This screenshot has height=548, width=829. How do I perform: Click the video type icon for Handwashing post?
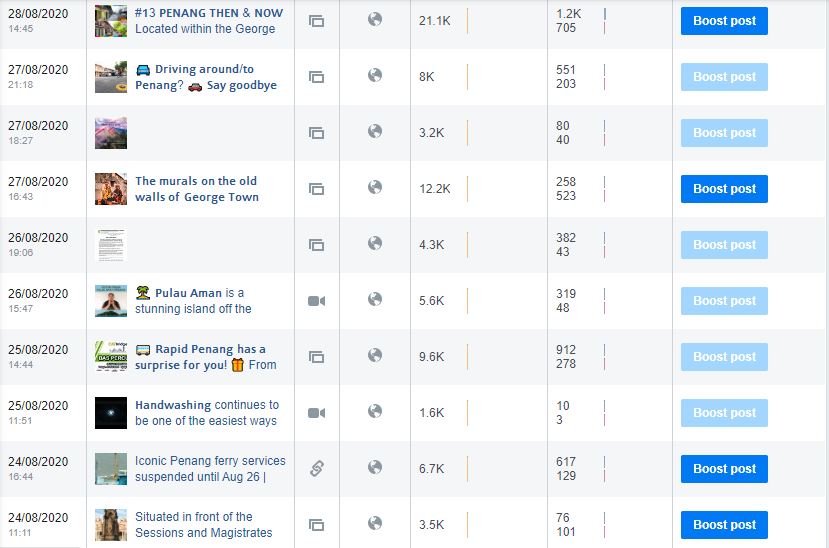pos(316,413)
